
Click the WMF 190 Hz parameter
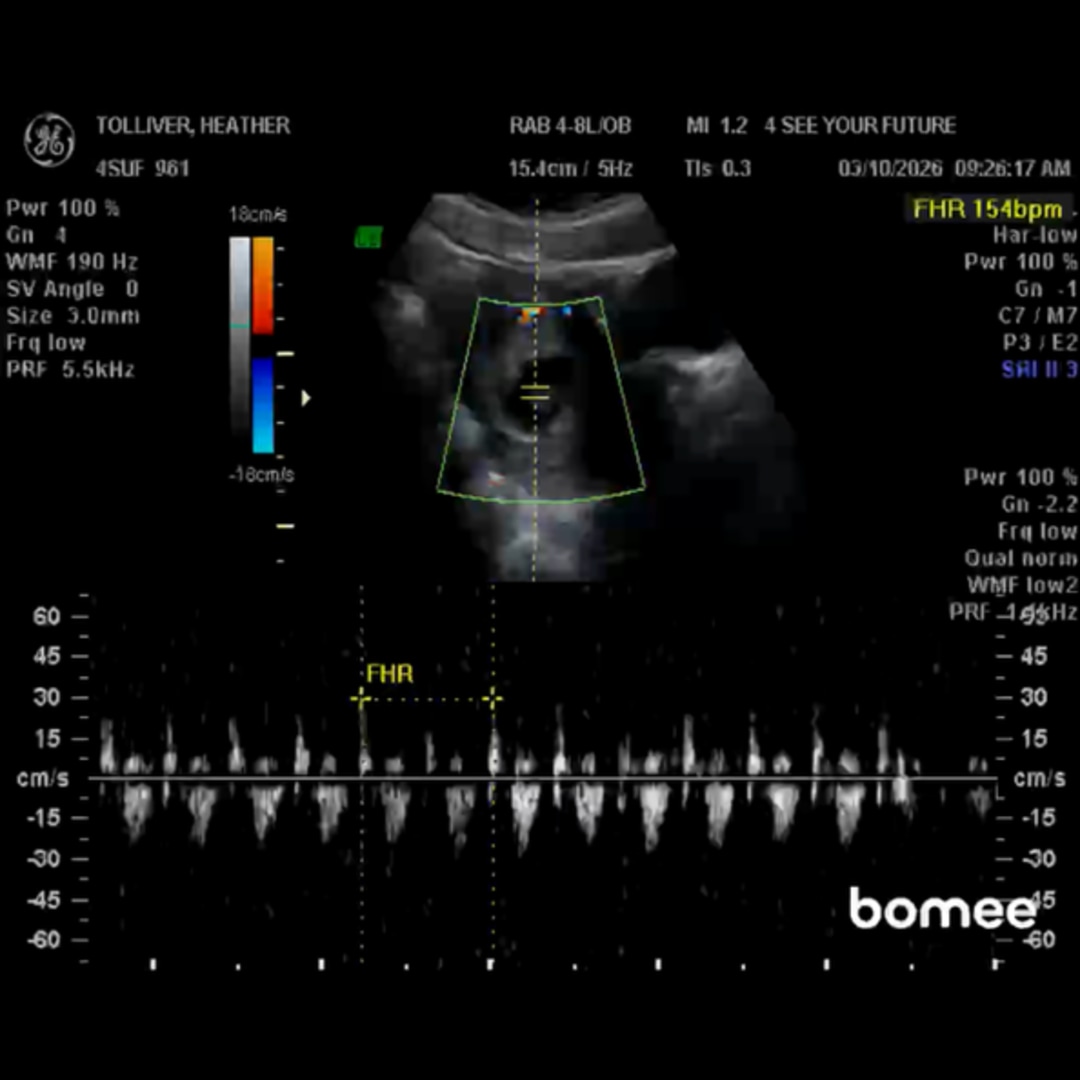coord(72,262)
